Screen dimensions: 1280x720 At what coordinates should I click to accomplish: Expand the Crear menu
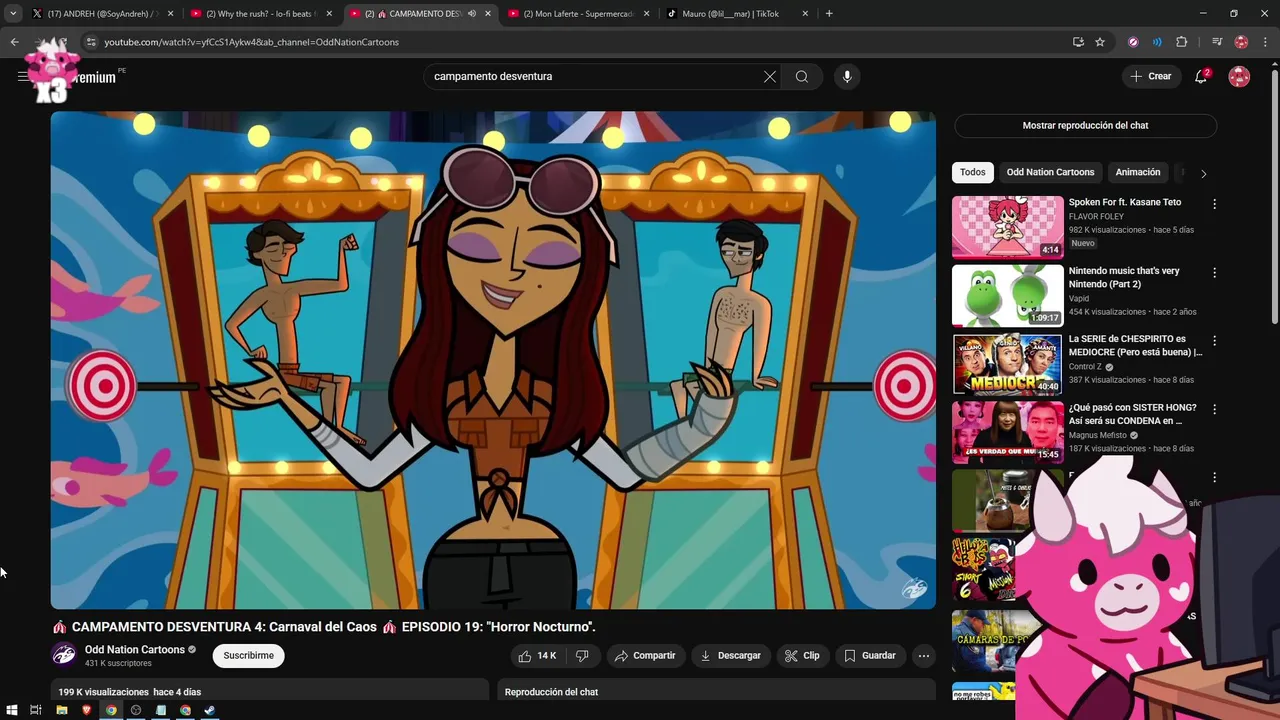coord(1151,76)
